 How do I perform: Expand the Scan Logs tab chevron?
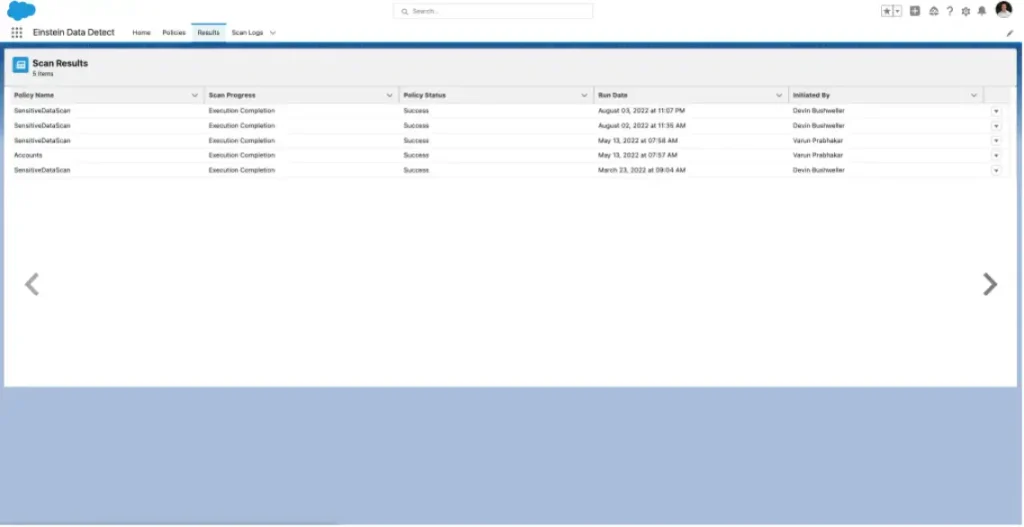pyautogui.click(x=272, y=33)
